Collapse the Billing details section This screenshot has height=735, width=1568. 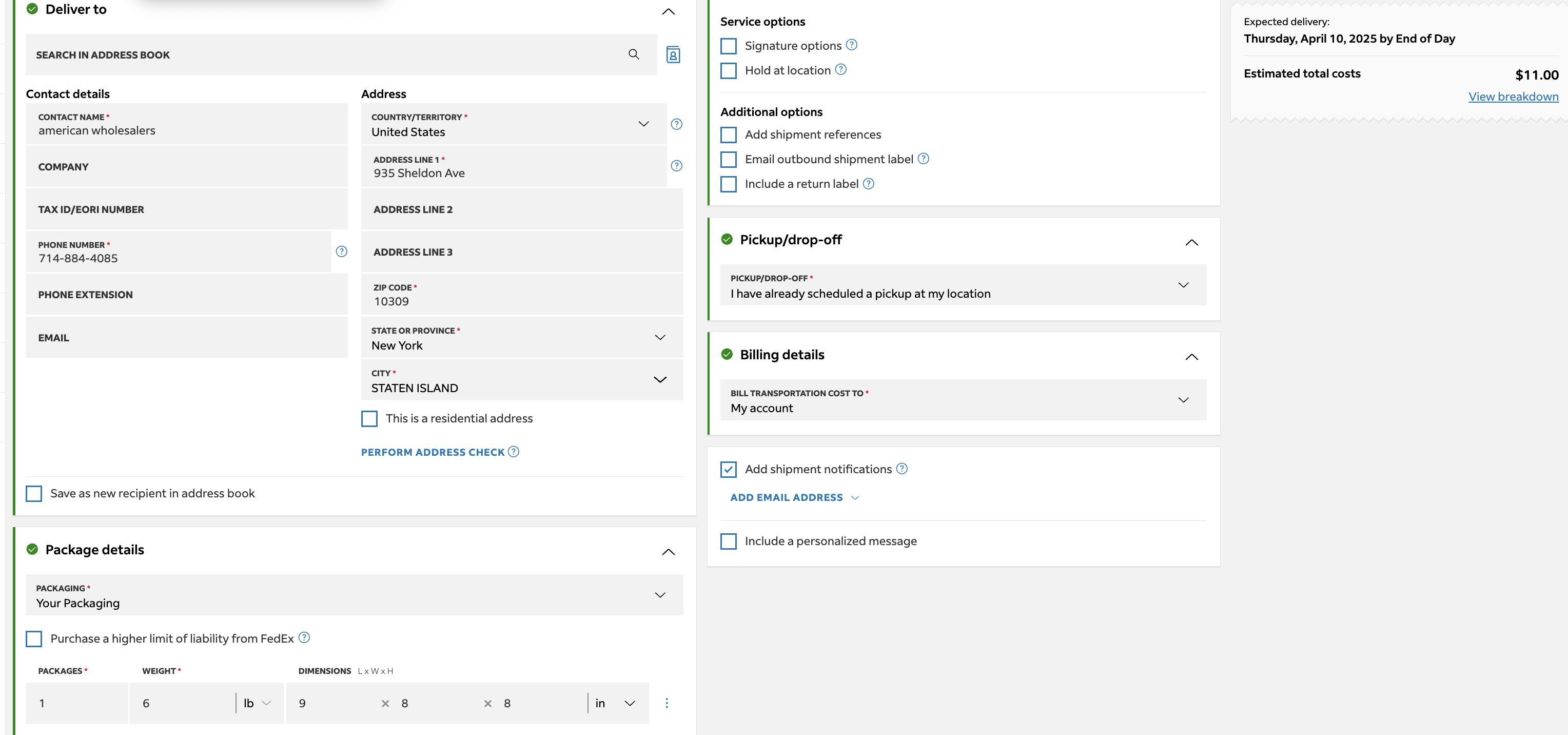1192,357
